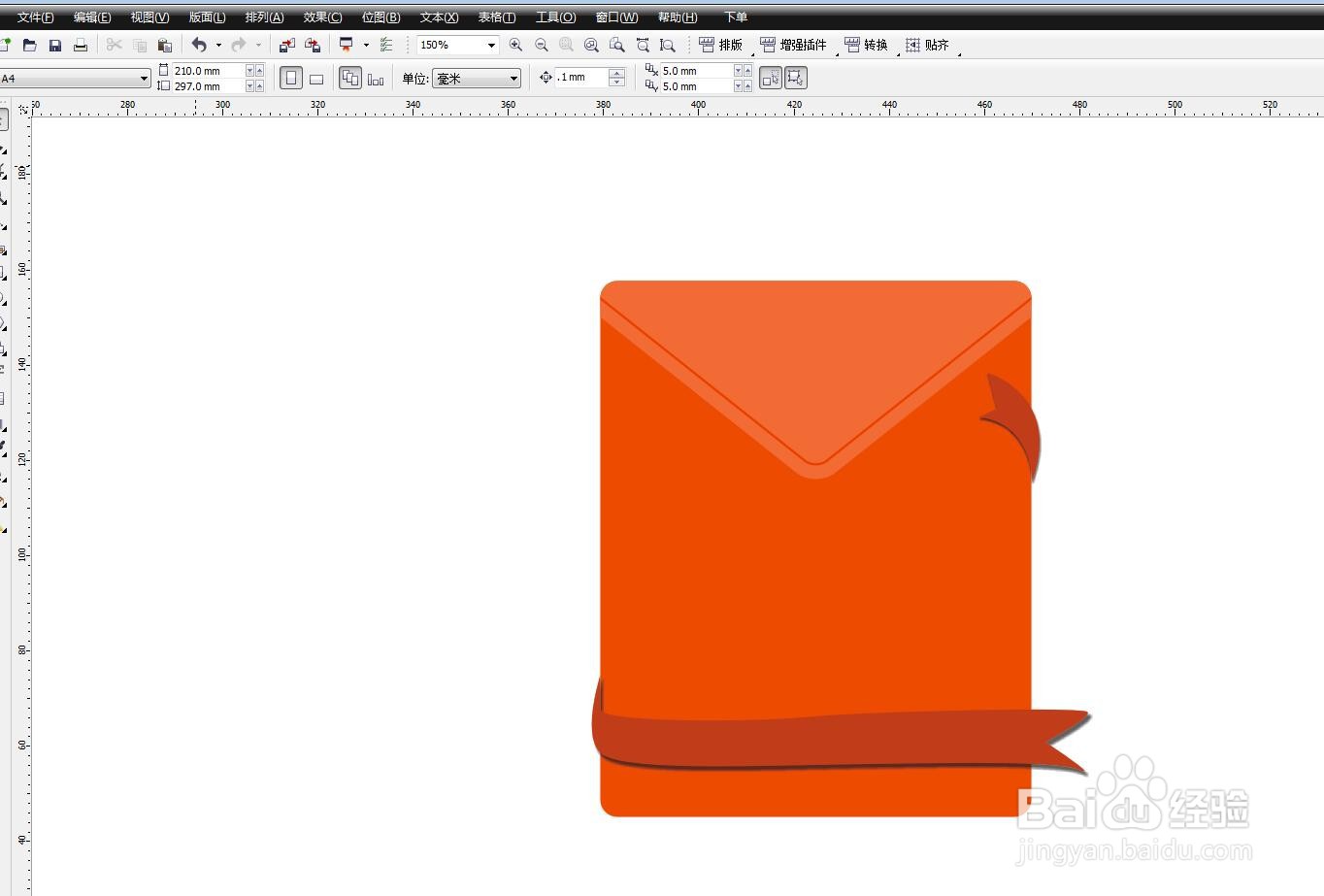
Task: Click the 转换 toolbar button
Action: (x=867, y=46)
